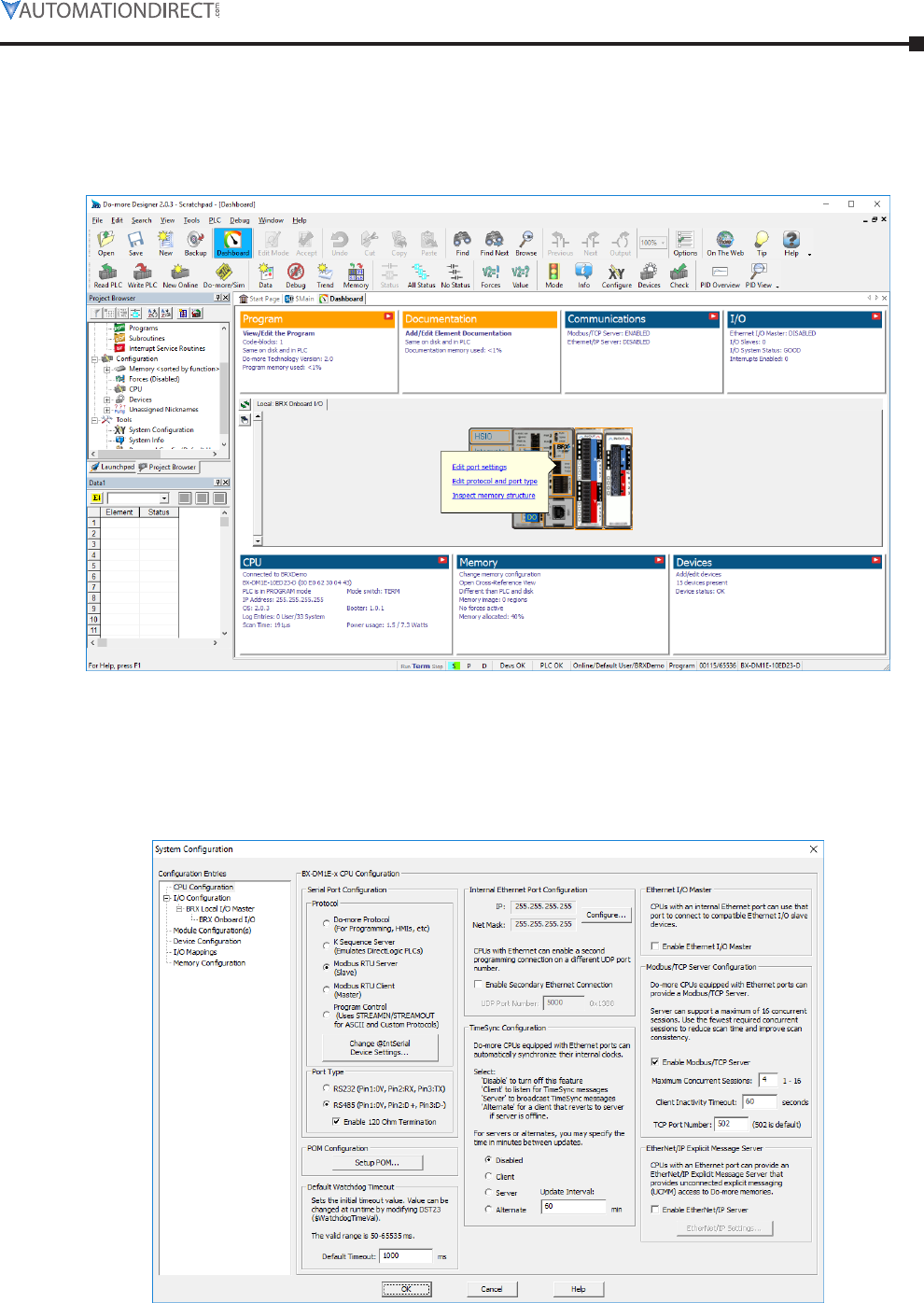
Task: Click the Tip lightbulb icon
Action: (762, 243)
